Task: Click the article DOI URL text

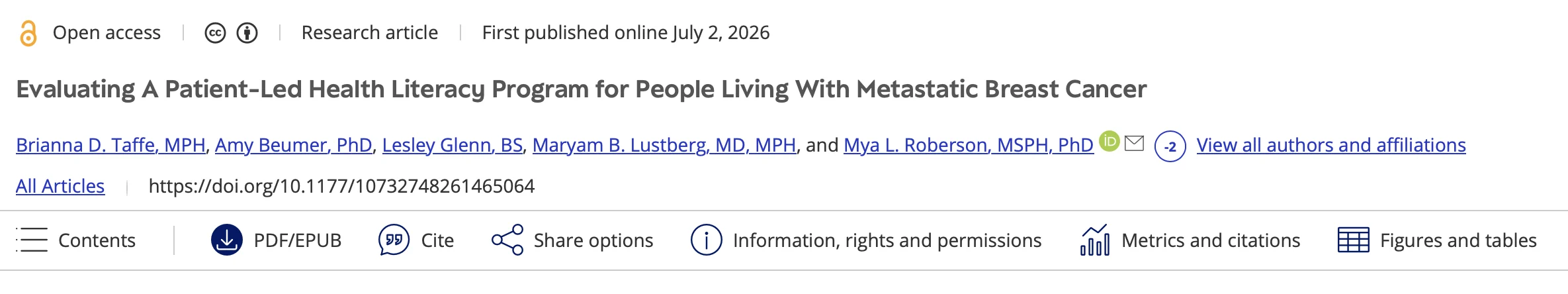Action: pos(341,186)
